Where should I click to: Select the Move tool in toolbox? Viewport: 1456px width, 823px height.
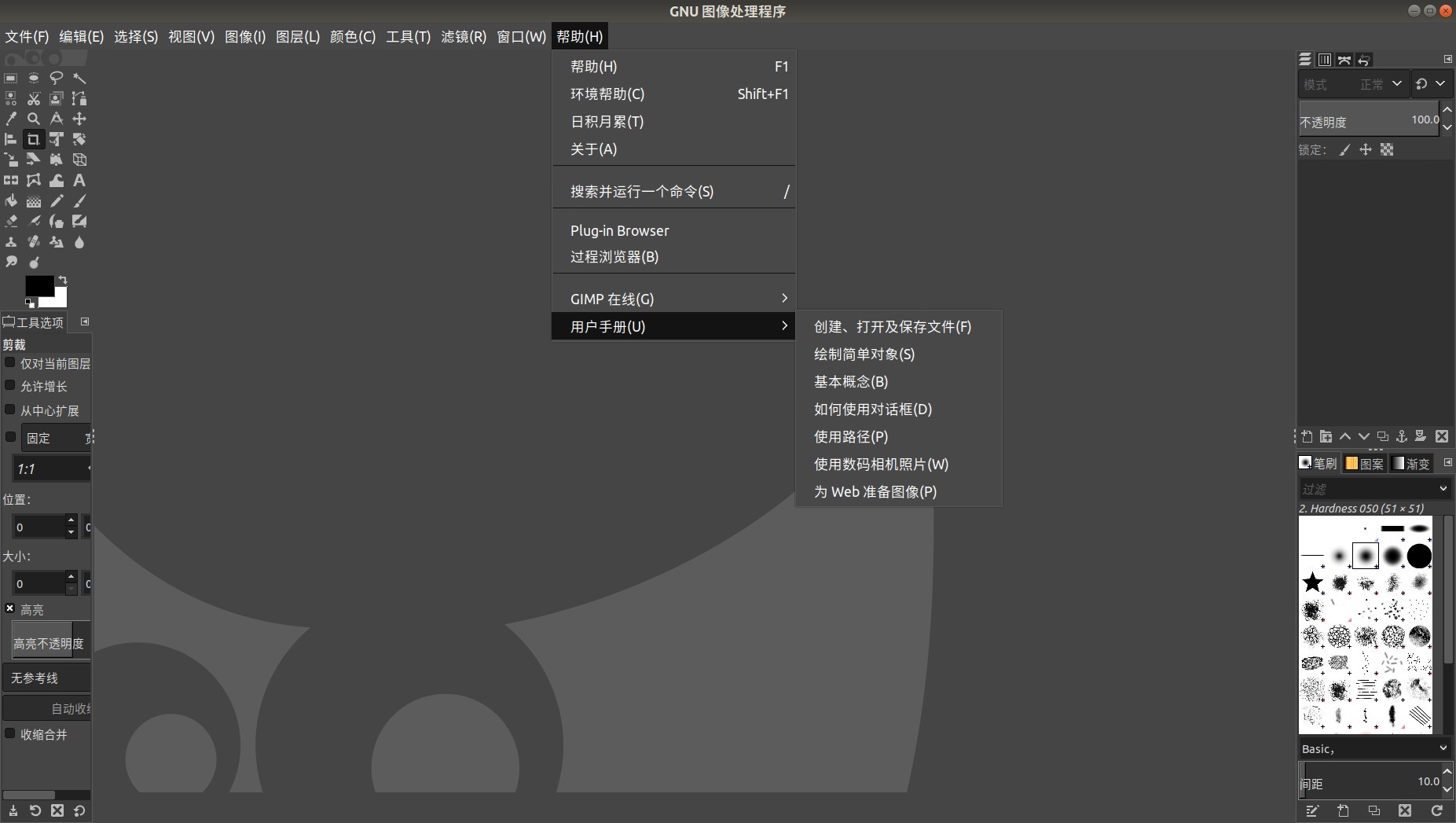point(79,119)
